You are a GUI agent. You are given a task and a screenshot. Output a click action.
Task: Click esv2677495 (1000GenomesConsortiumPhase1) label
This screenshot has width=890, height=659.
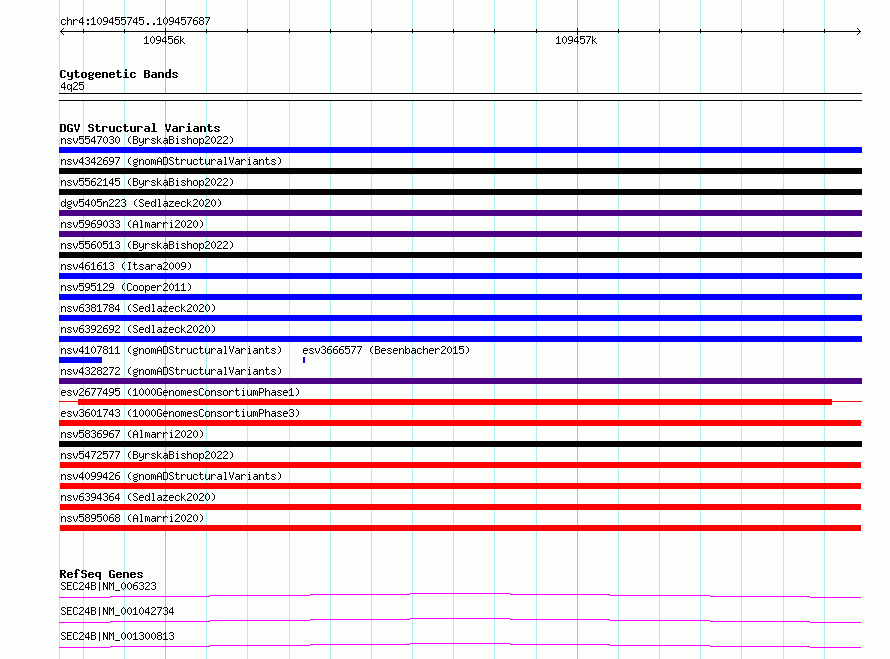pyautogui.click(x=180, y=392)
